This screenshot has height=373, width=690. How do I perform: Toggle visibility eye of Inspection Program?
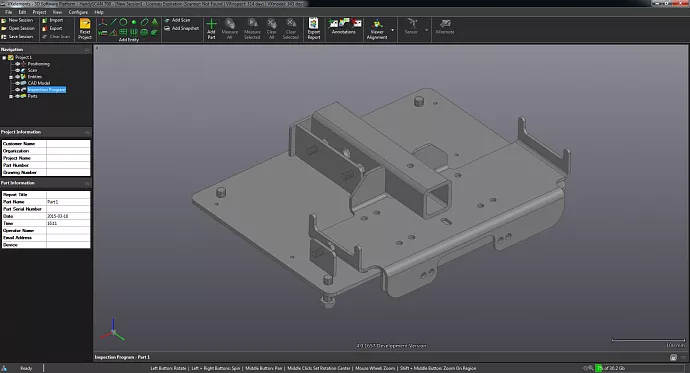18,90
